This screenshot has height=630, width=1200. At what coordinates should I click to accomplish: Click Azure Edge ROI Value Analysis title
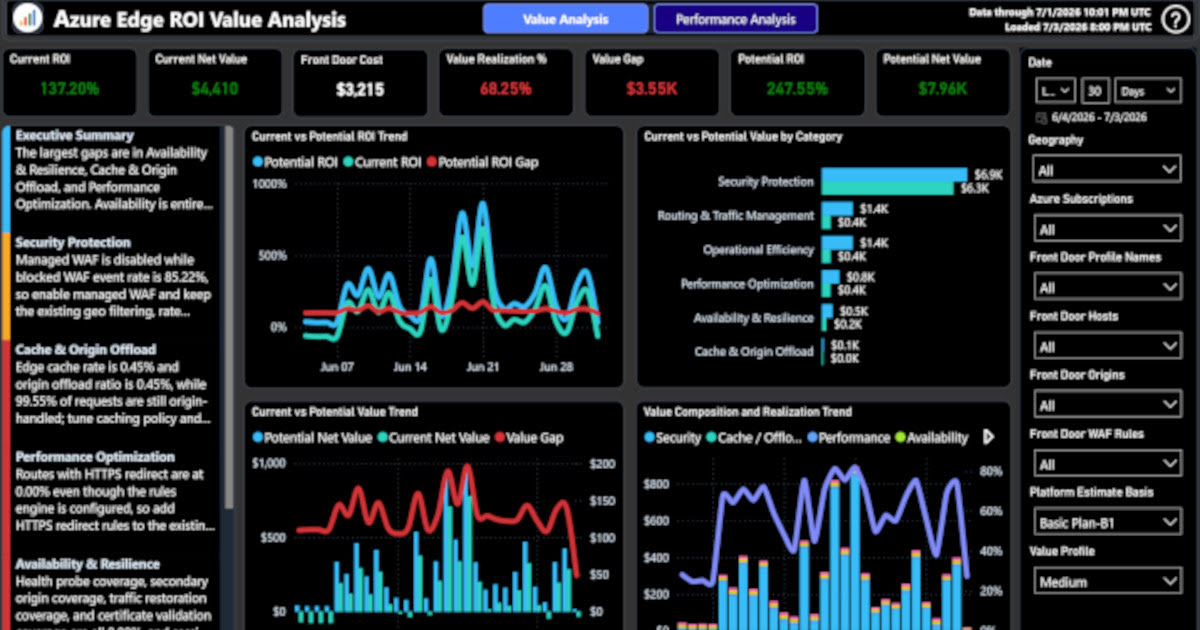pos(200,19)
